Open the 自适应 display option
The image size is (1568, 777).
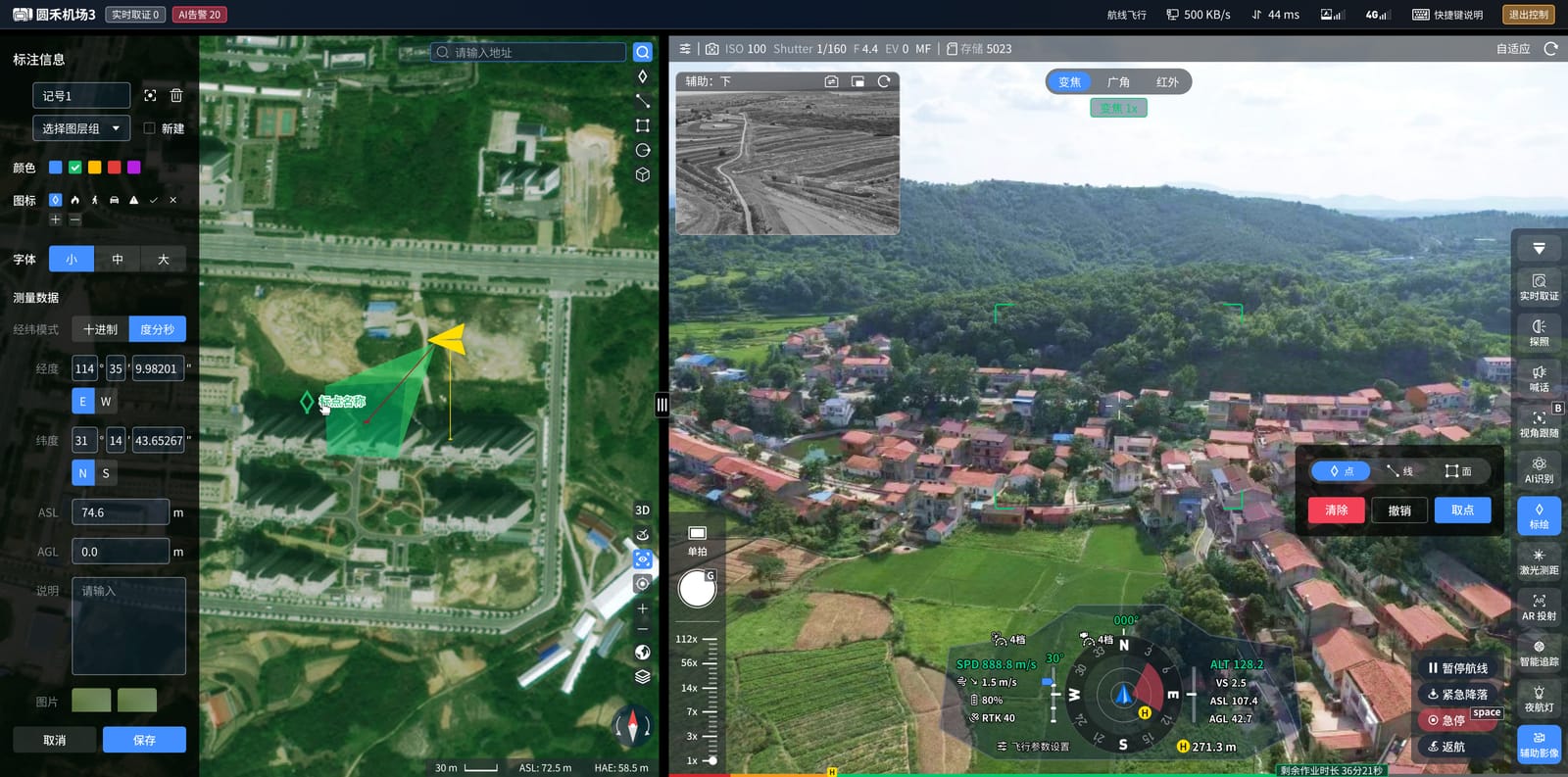pos(1513,49)
